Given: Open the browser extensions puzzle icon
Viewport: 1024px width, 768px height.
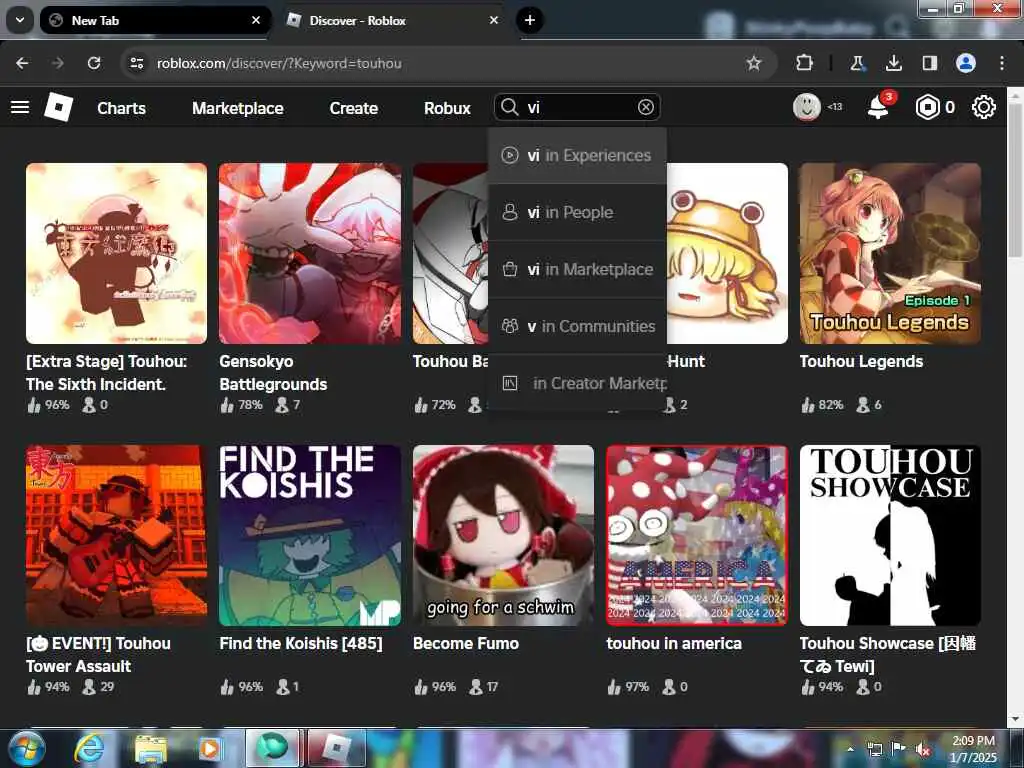Looking at the screenshot, I should click(x=805, y=63).
